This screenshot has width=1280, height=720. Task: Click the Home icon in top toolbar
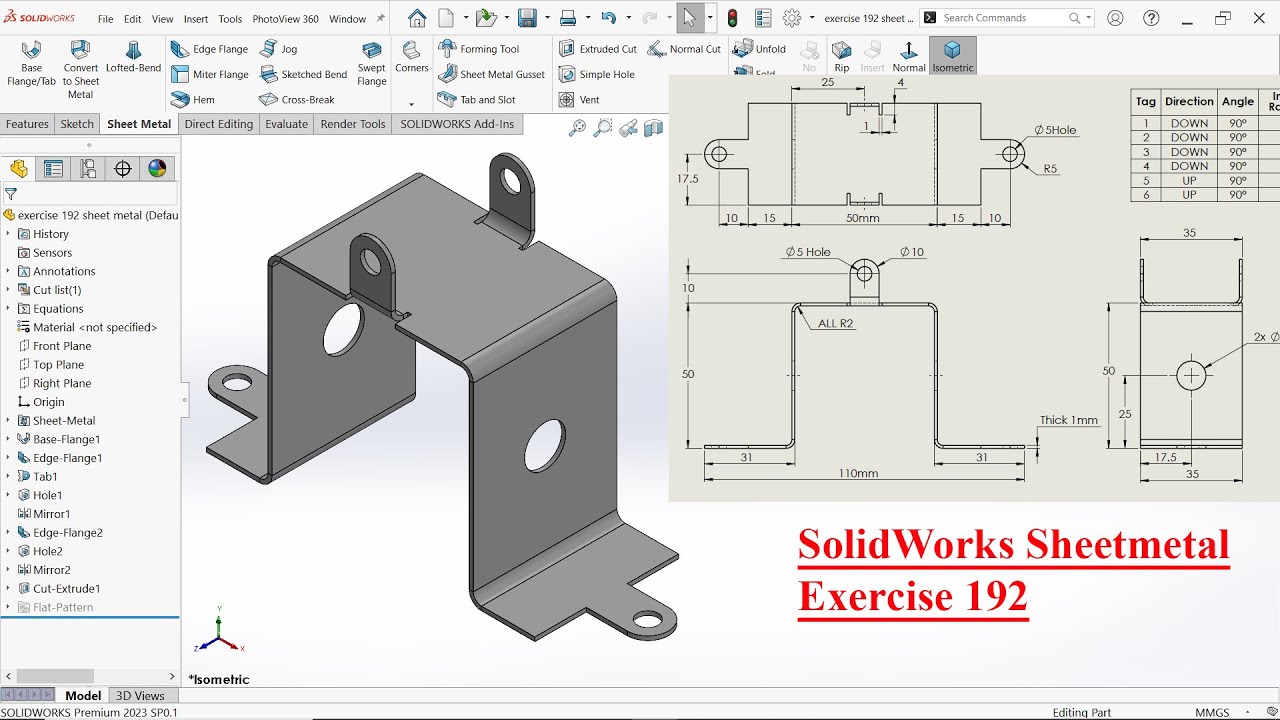(417, 18)
